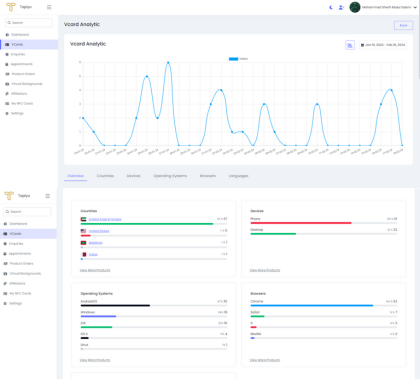This screenshot has width=420, height=380.
Task: Click the Taplyn logo in the top header
Action: (11, 7)
